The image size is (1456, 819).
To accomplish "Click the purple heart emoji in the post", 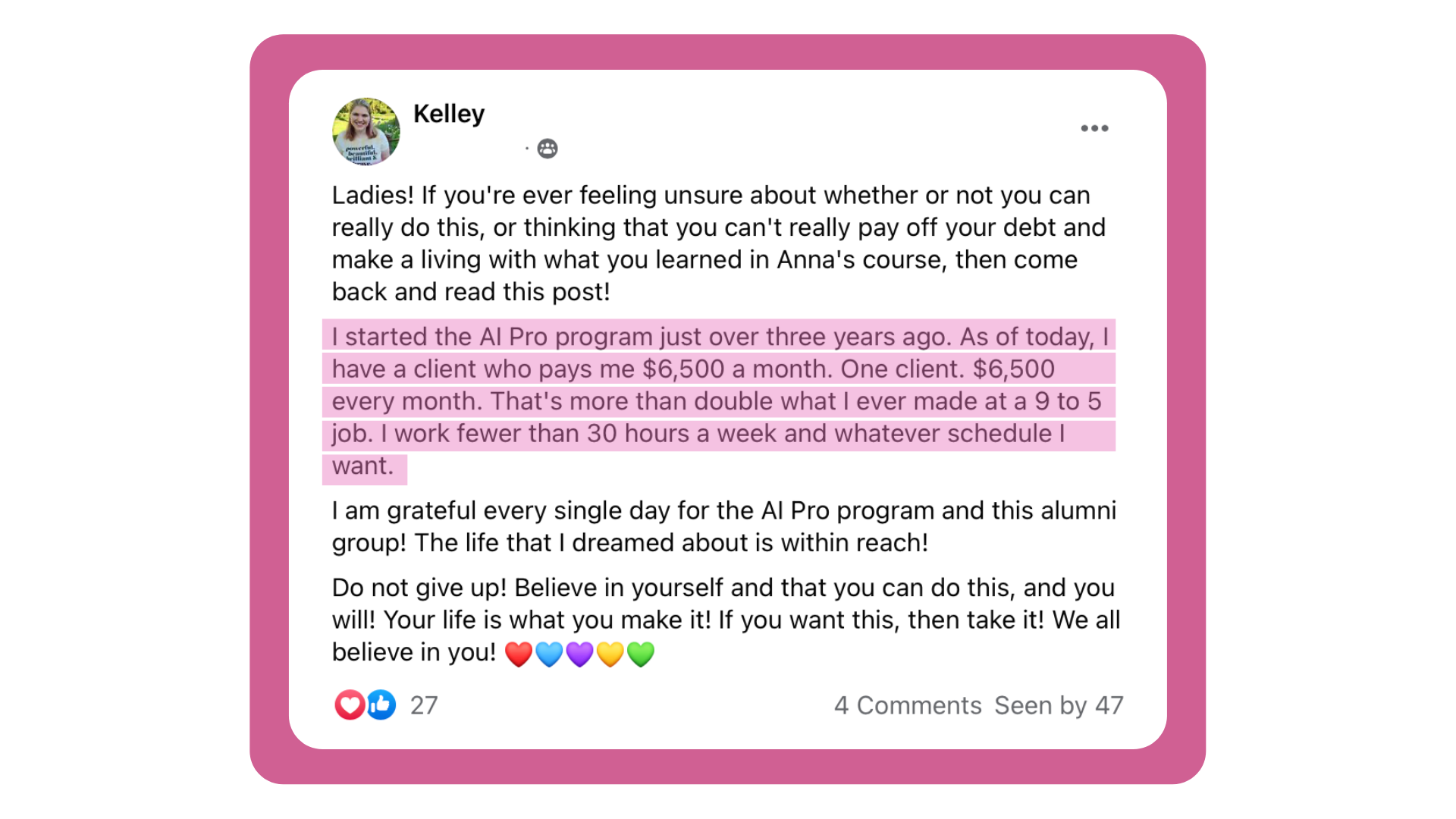I will click(x=579, y=654).
